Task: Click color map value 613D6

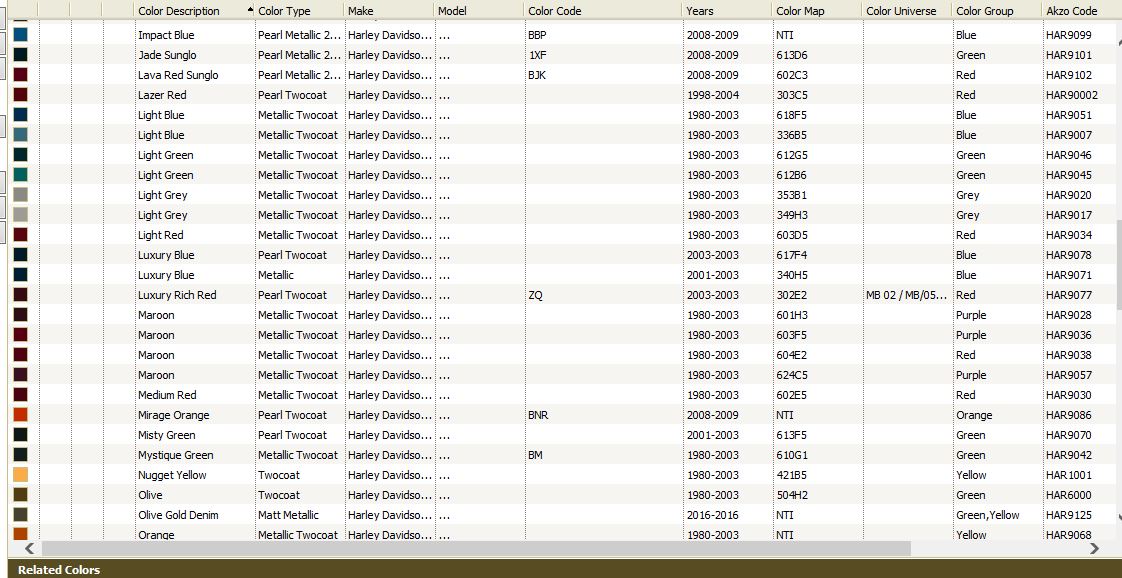Action: coord(792,55)
